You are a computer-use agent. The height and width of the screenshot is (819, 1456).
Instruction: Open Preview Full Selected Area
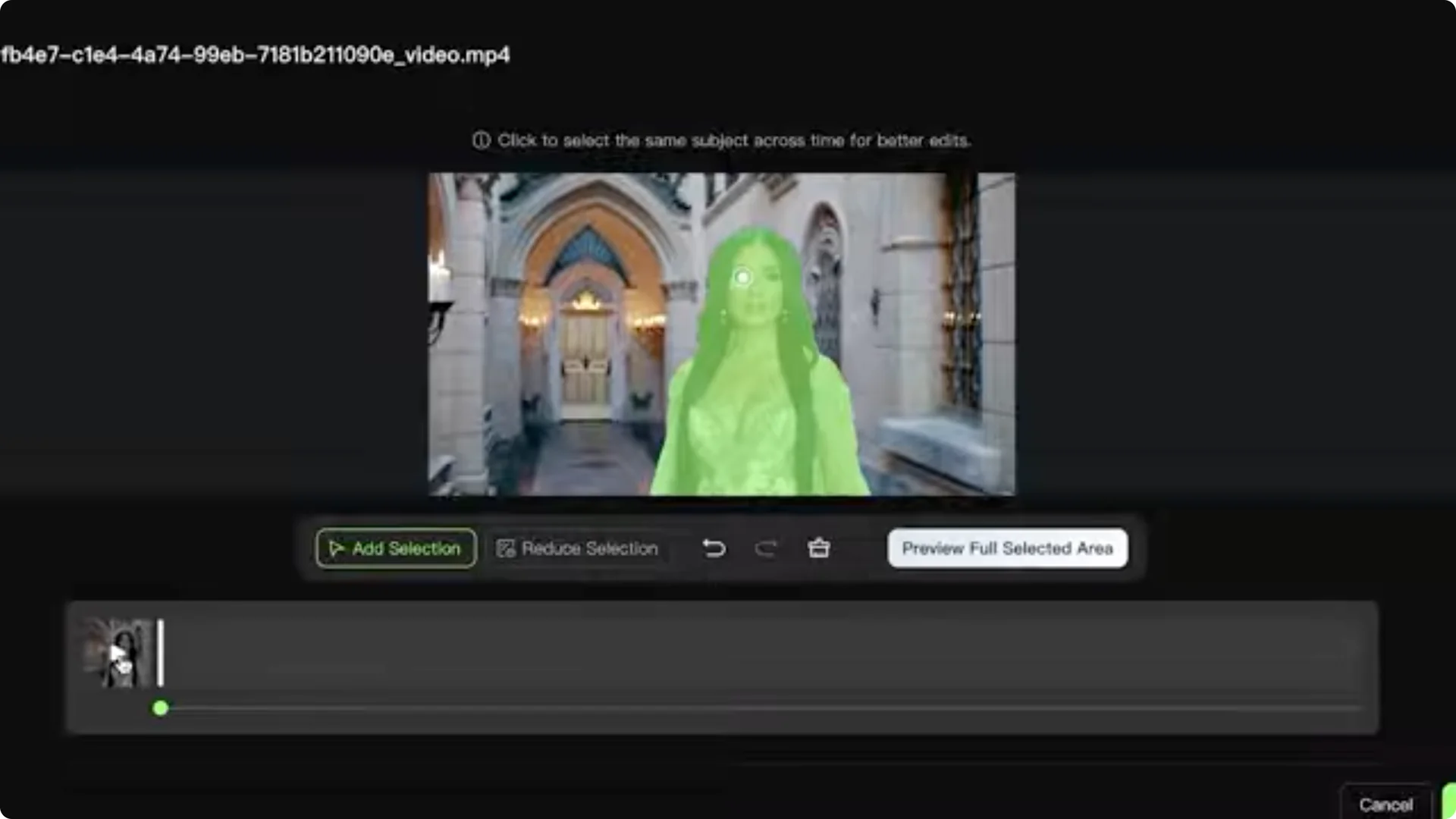pos(1007,548)
